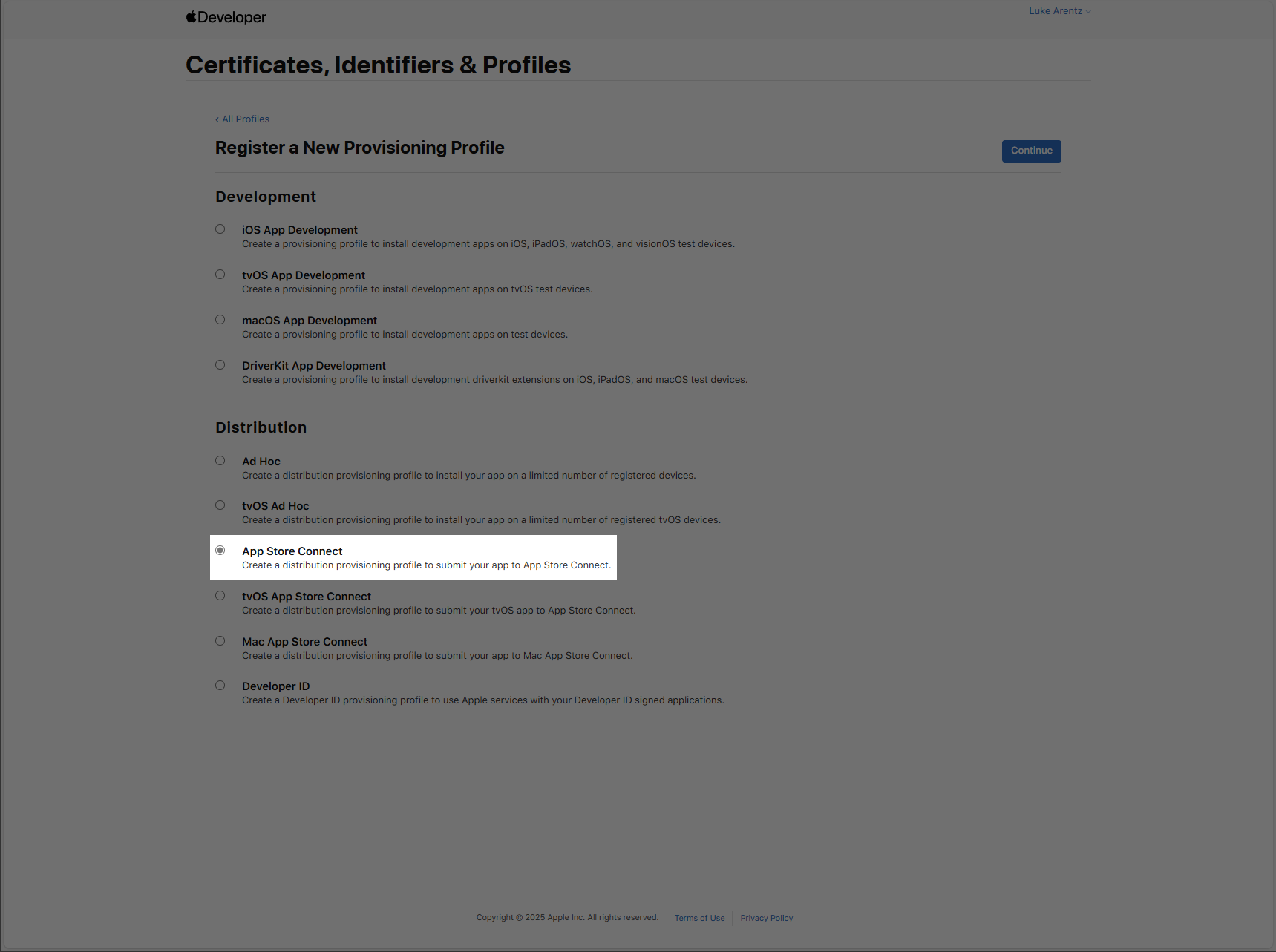Go back via All Profiles link
The image size is (1276, 952).
click(x=242, y=119)
